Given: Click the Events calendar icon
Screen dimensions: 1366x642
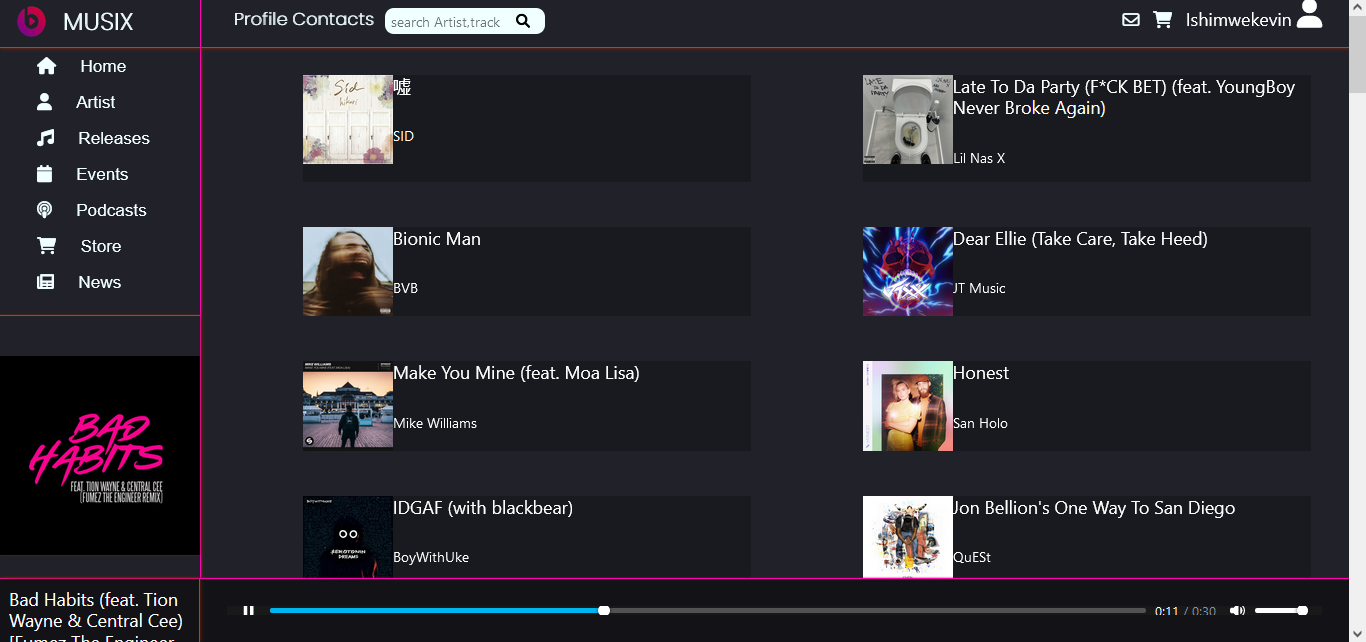Looking at the screenshot, I should [x=45, y=174].
